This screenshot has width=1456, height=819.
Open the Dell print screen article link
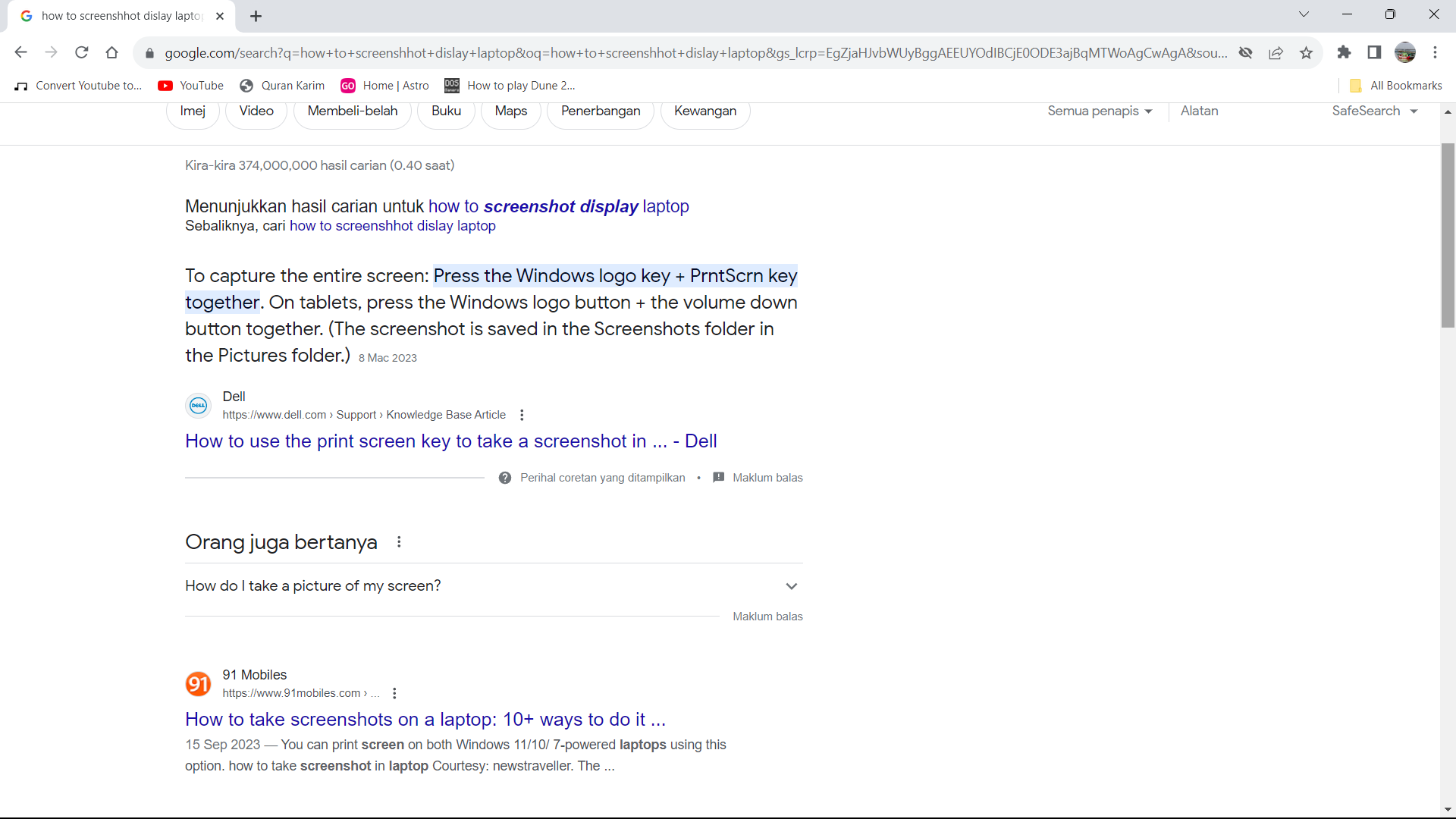coord(450,441)
